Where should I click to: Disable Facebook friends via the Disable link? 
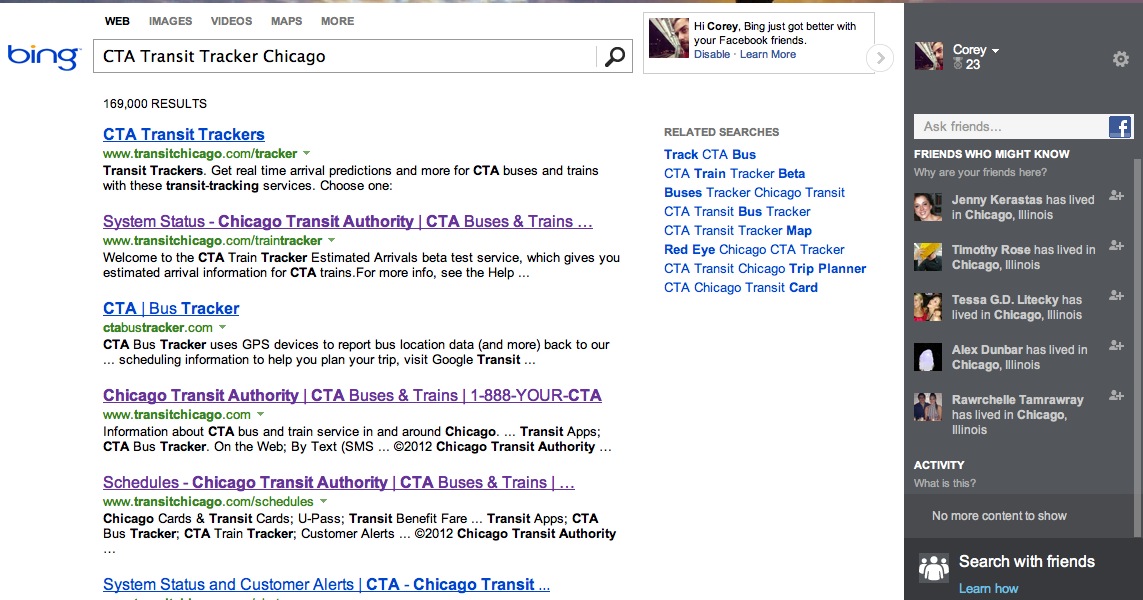pyautogui.click(x=711, y=54)
